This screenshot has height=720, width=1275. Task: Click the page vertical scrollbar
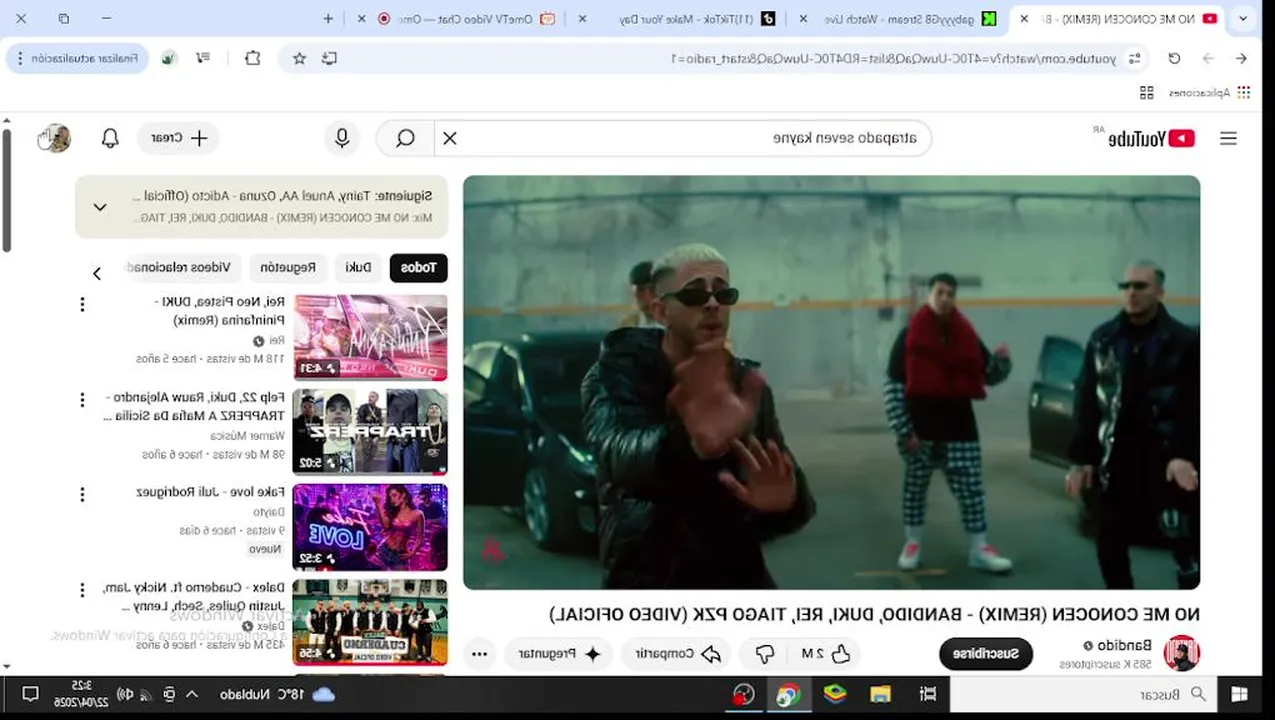6,190
